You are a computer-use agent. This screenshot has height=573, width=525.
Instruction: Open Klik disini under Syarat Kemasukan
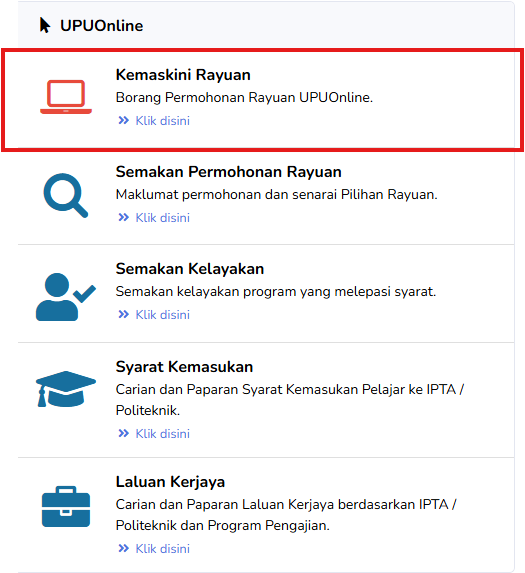point(163,434)
